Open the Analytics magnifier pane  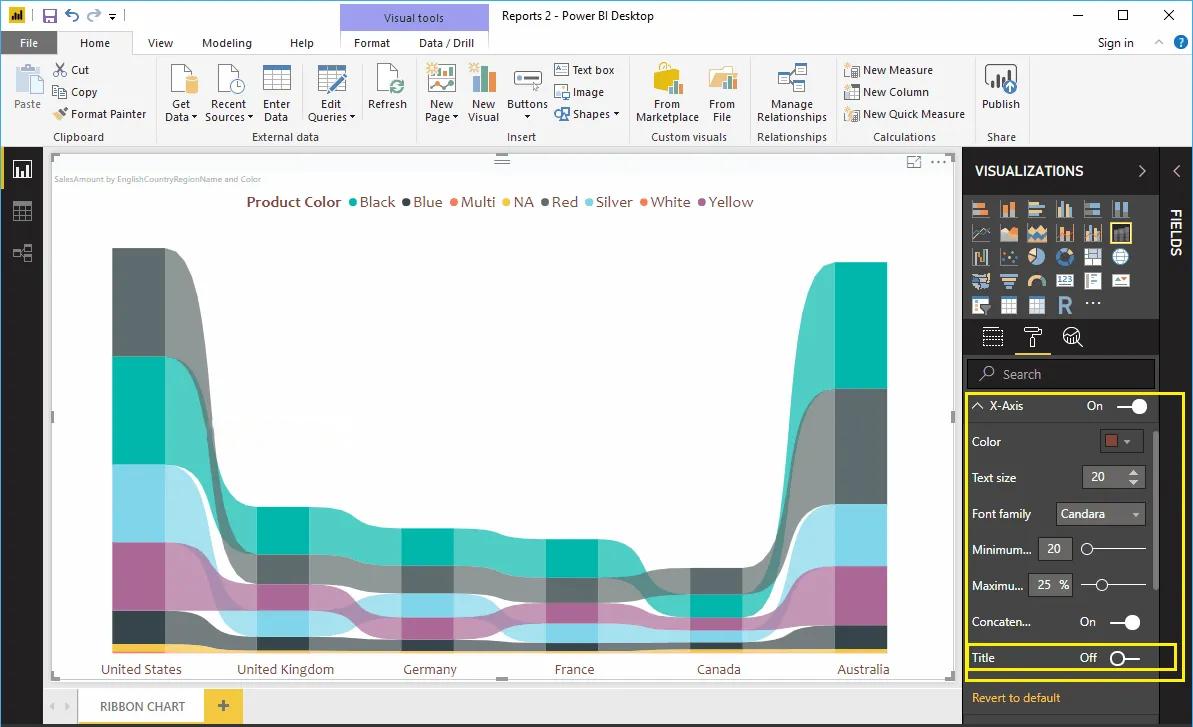pos(1072,337)
